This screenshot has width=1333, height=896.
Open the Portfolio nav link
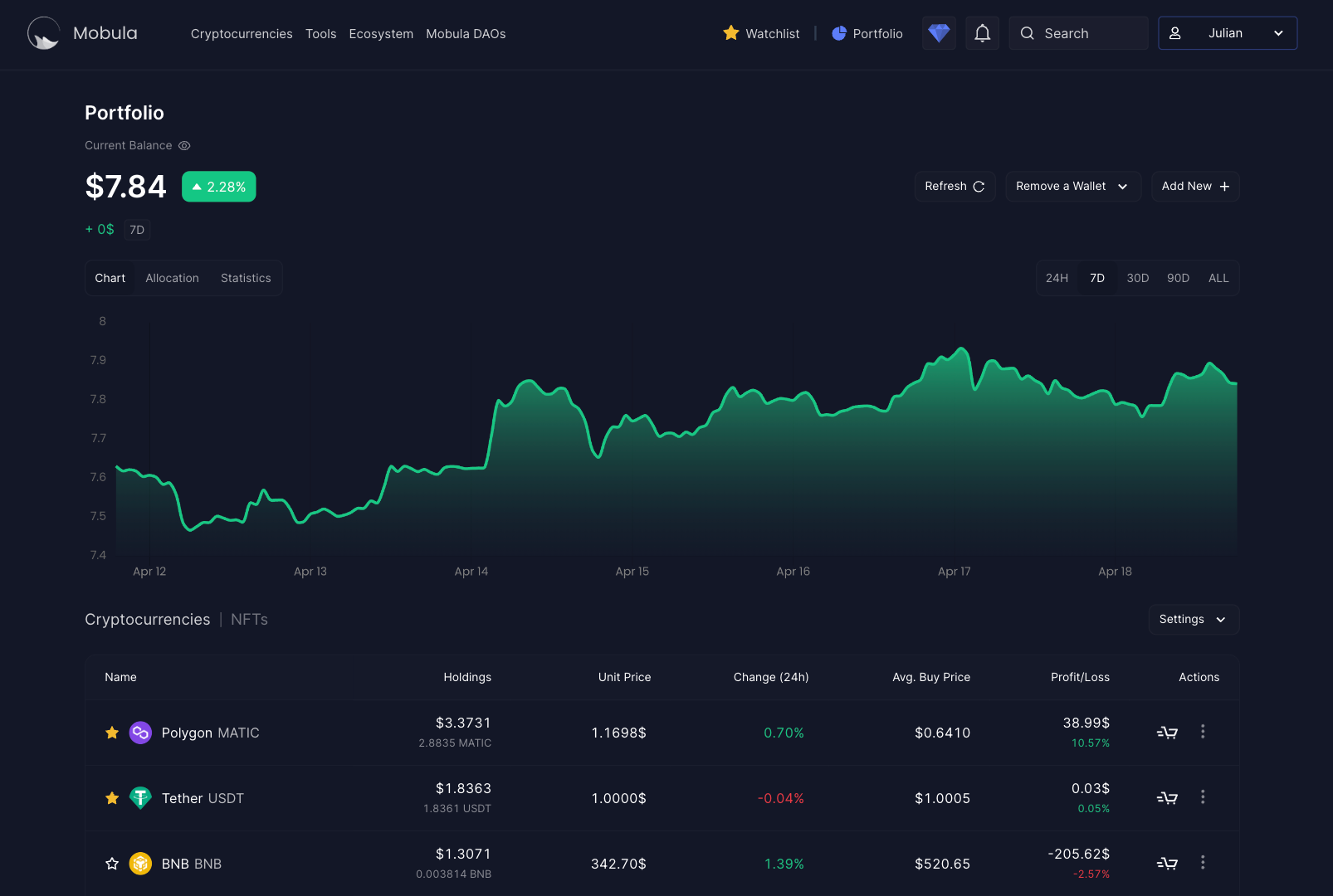[x=867, y=34]
